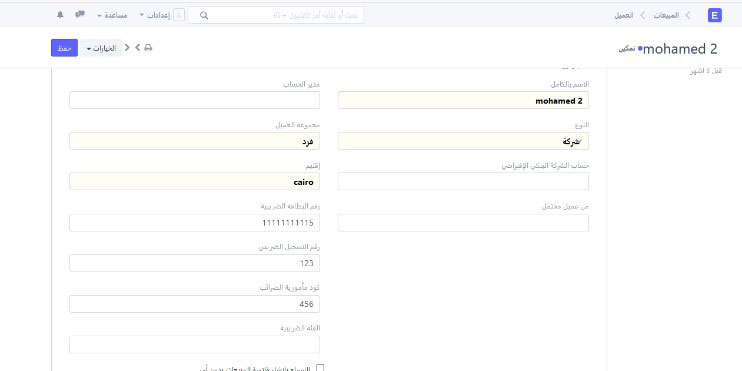Viewport: 742px width, 371px height.
Task: Open the مجموعة العميل customer group field
Action: (x=194, y=141)
